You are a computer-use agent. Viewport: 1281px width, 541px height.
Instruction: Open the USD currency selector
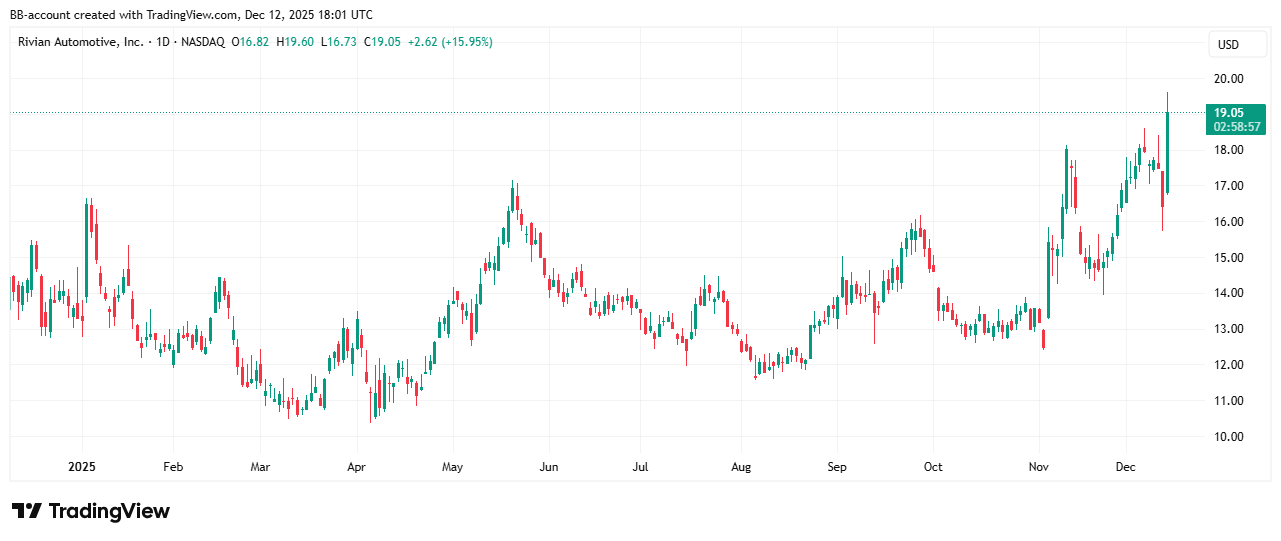tap(1227, 44)
